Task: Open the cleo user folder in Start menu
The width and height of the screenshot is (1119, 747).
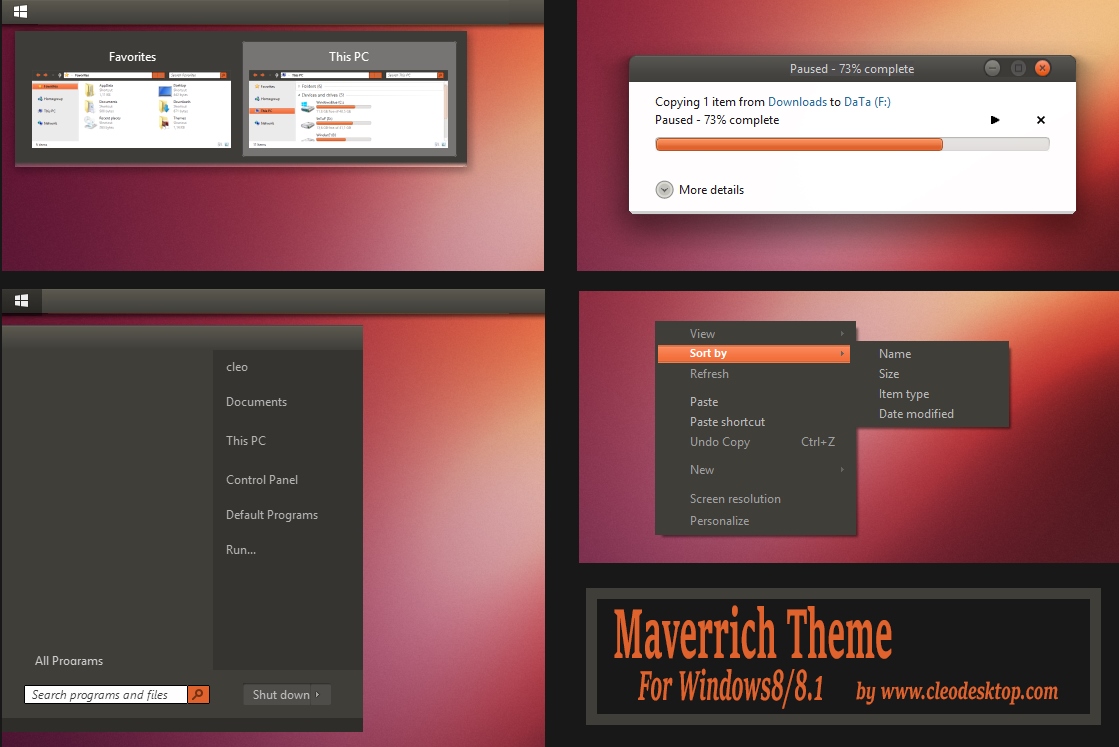Action: coord(237,367)
